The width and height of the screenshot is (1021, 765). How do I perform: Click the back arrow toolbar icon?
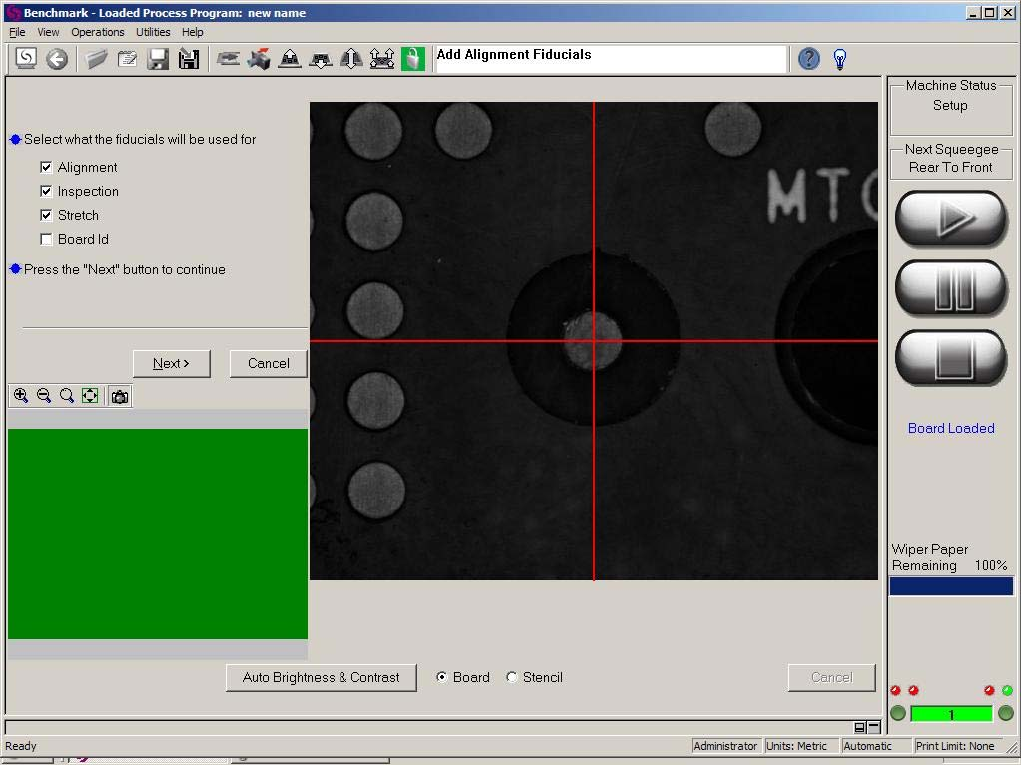pos(57,59)
